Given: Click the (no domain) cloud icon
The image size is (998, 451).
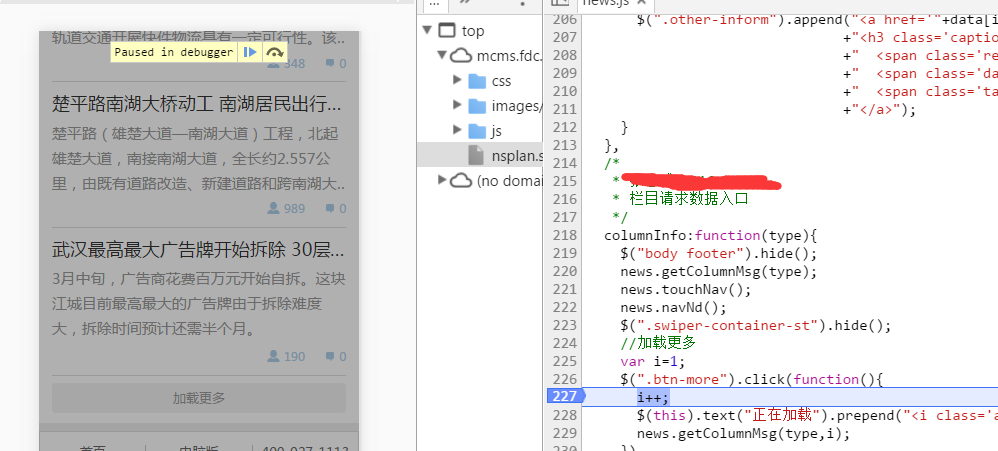Looking at the screenshot, I should click(461, 181).
